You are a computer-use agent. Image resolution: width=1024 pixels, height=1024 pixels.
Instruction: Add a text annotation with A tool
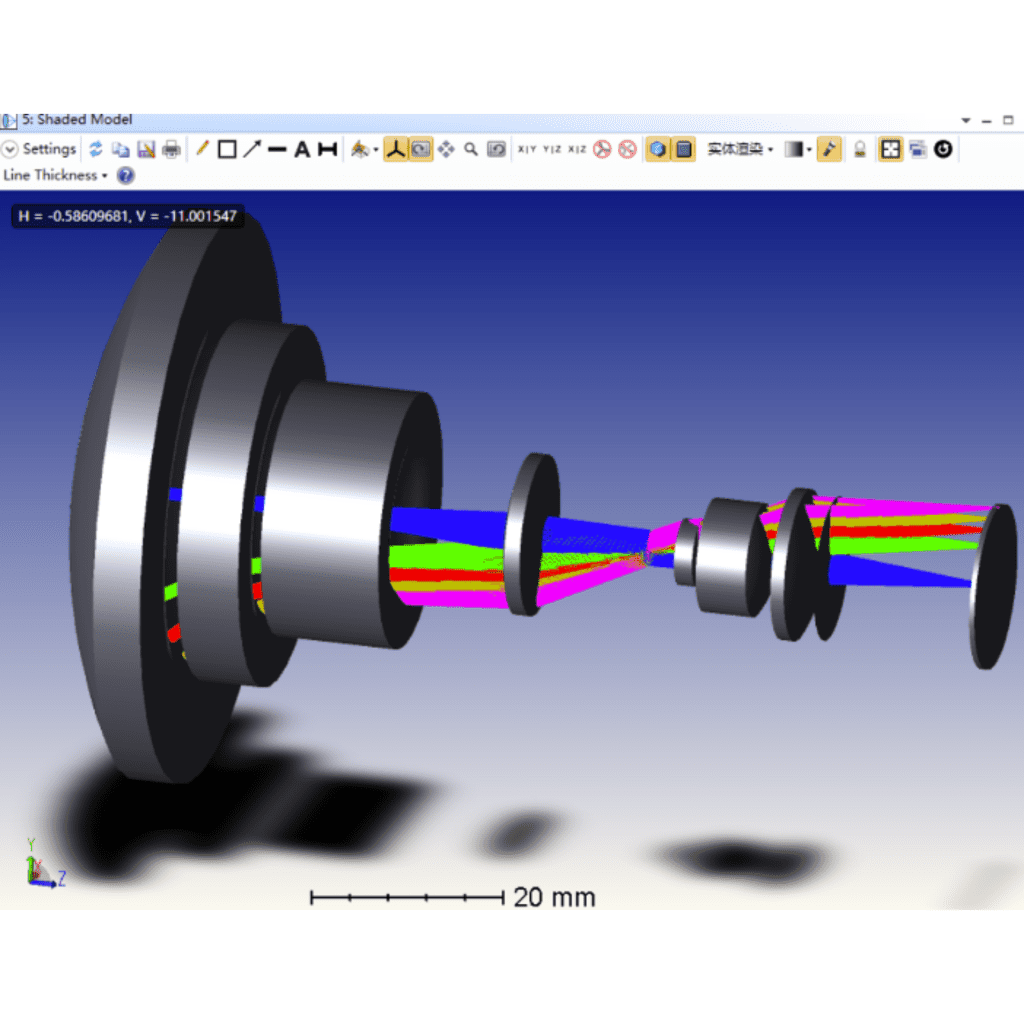tap(301, 150)
